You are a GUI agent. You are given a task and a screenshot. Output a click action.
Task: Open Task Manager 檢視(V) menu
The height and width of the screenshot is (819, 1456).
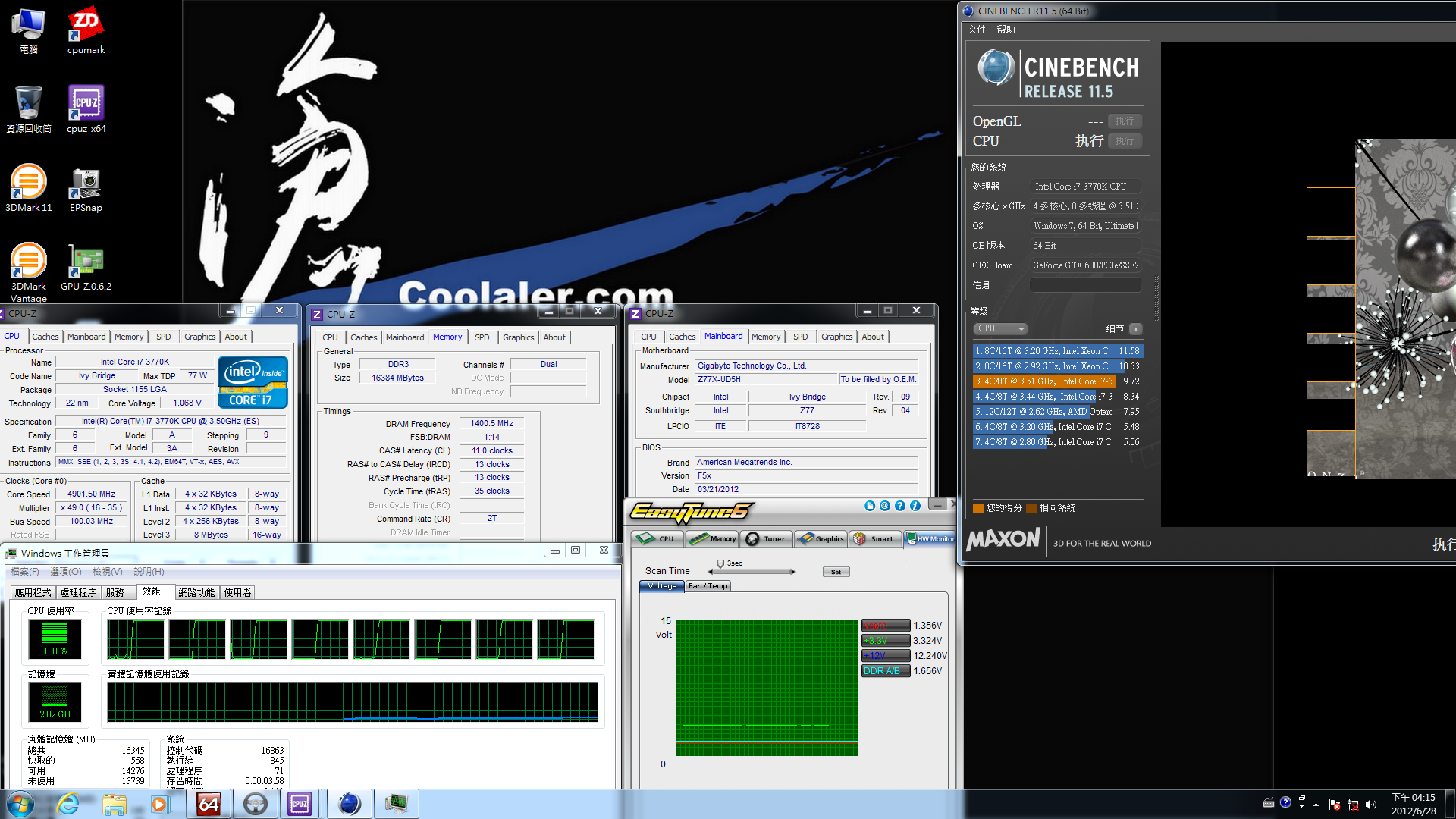pos(107,572)
